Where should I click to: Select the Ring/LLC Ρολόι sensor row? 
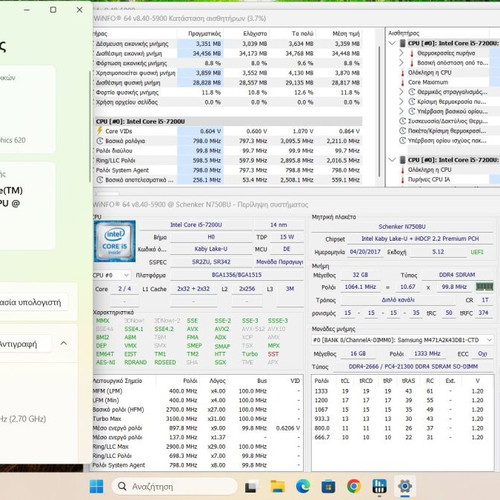point(228,160)
